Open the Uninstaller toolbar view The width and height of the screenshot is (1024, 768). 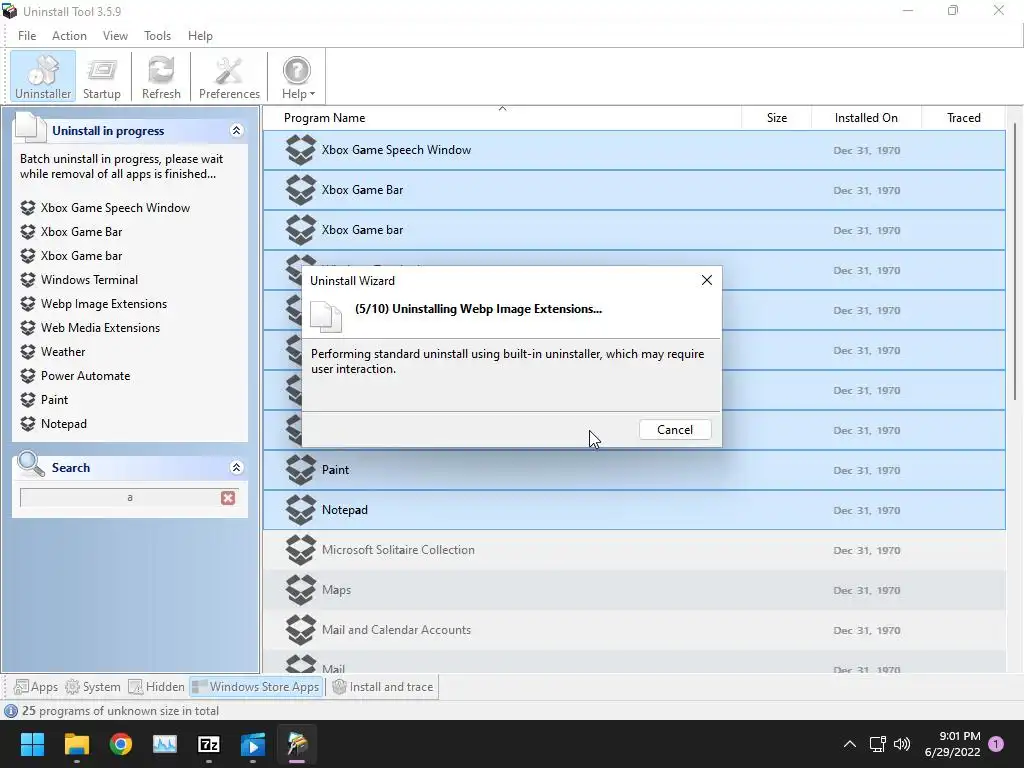42,77
